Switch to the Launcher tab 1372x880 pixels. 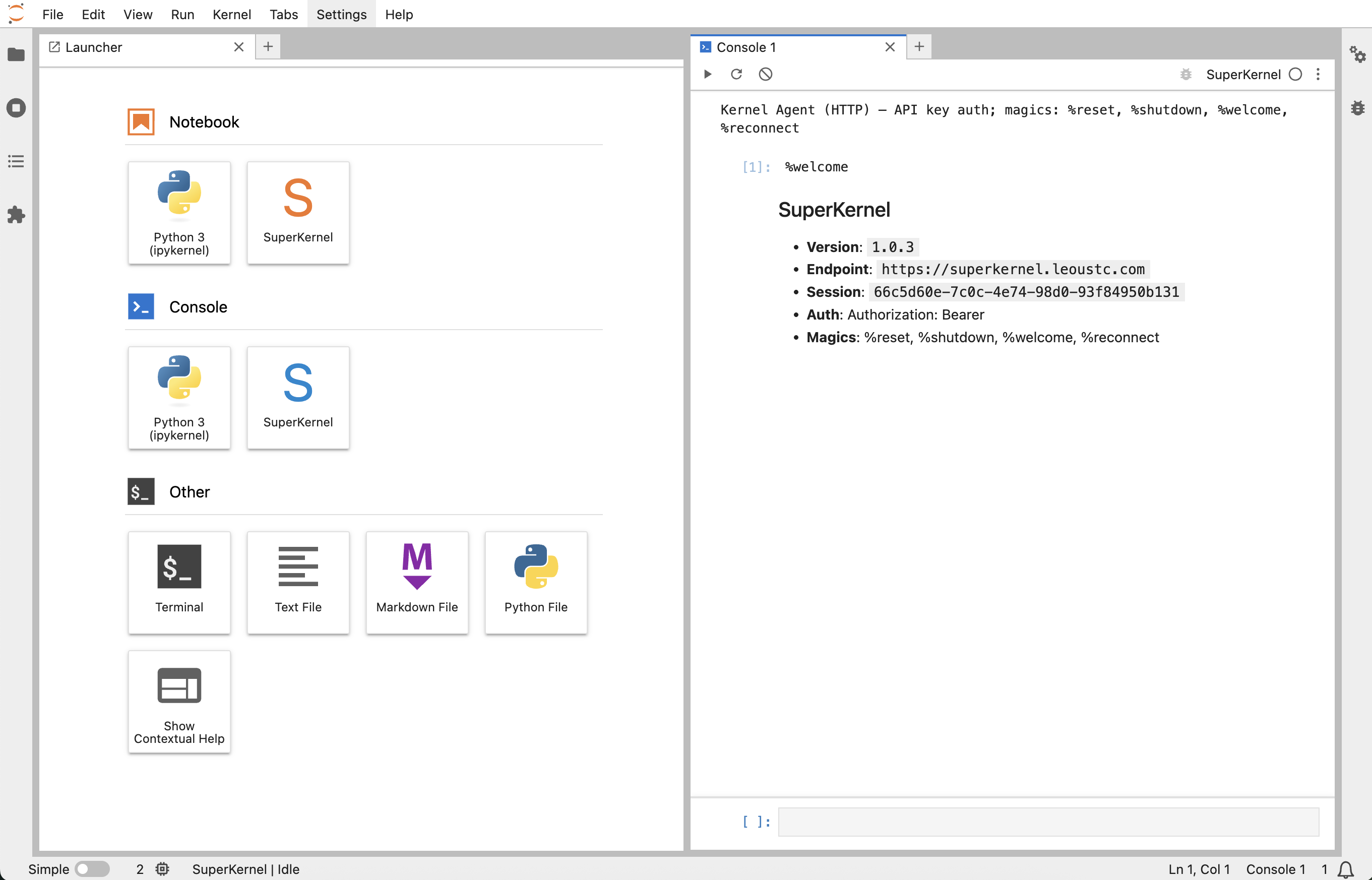(x=94, y=47)
